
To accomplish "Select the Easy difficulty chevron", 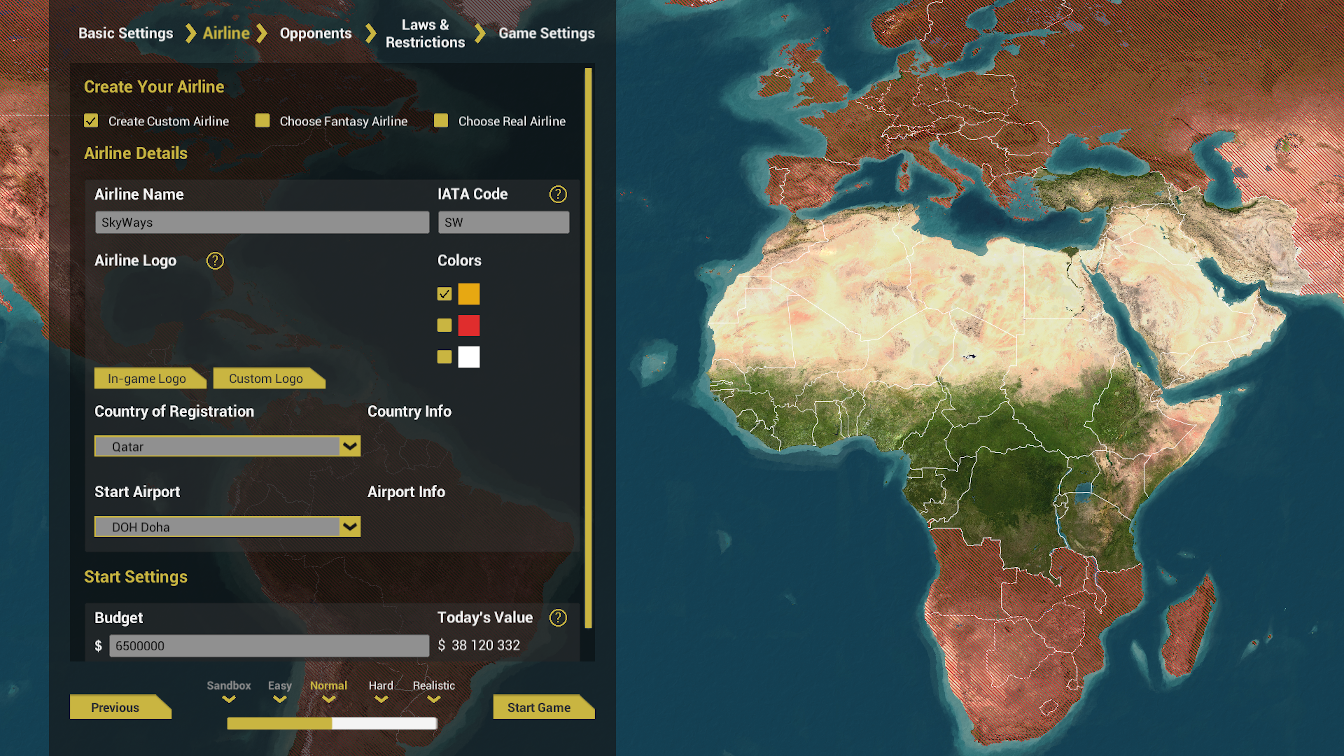I will pos(280,699).
